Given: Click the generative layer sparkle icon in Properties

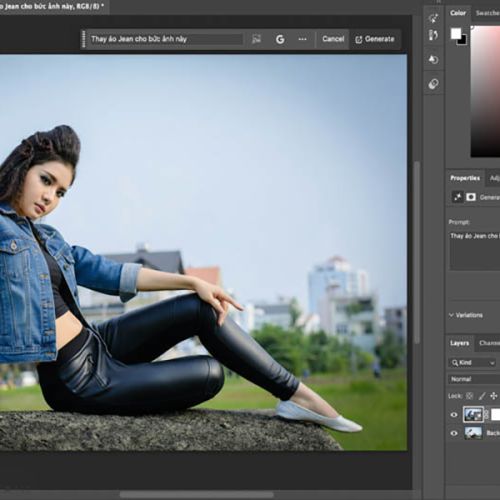Looking at the screenshot, I should point(457,197).
